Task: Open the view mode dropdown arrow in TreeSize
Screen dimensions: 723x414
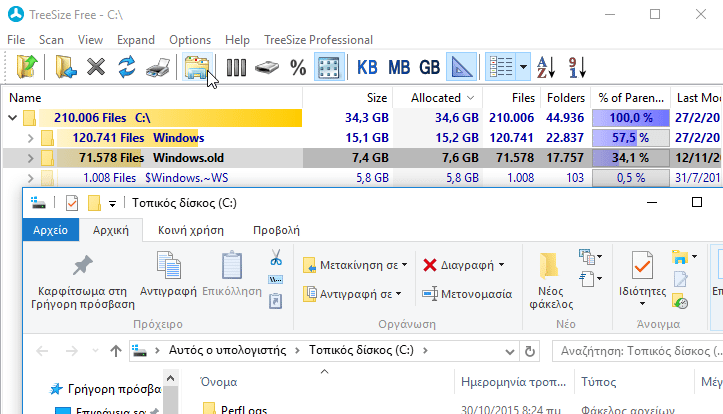Action: coord(523,67)
